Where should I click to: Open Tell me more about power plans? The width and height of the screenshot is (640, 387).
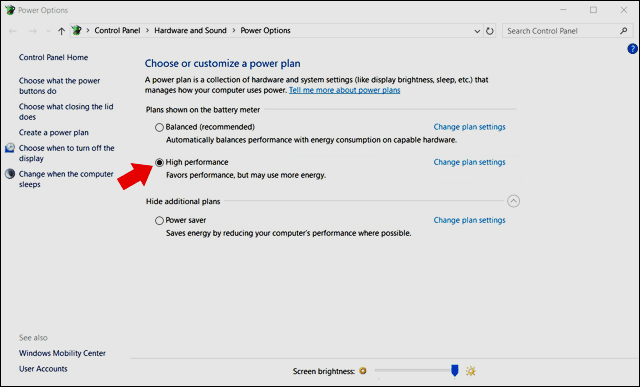(344, 90)
